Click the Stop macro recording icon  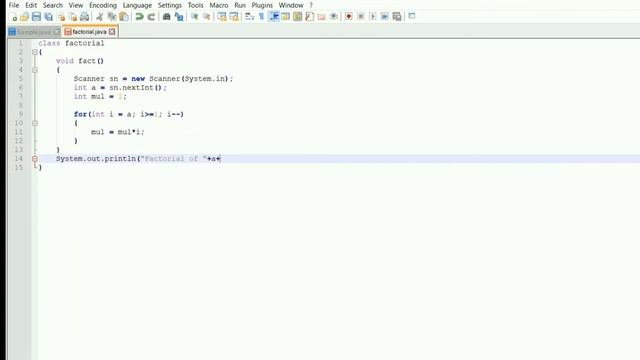point(361,17)
